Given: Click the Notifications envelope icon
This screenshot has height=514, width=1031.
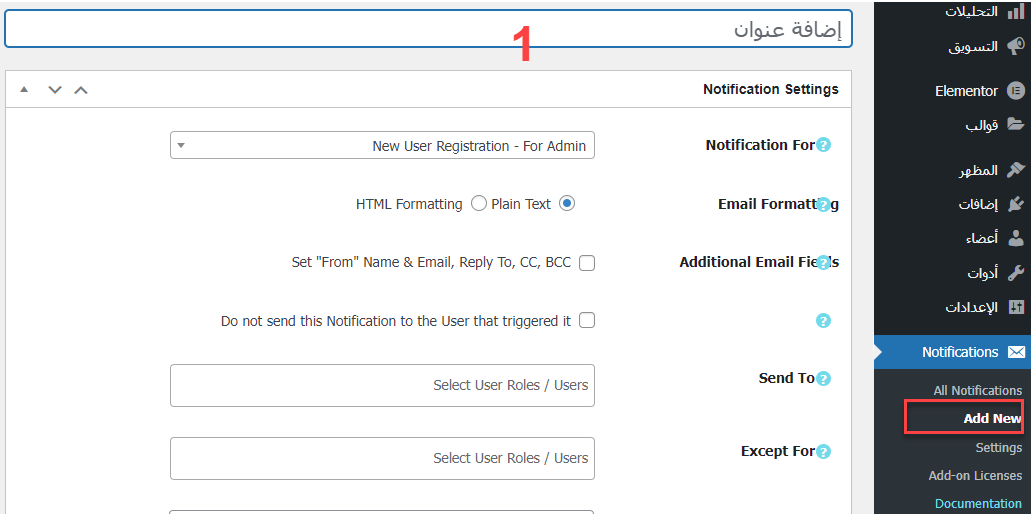Looking at the screenshot, I should [x=1016, y=352].
